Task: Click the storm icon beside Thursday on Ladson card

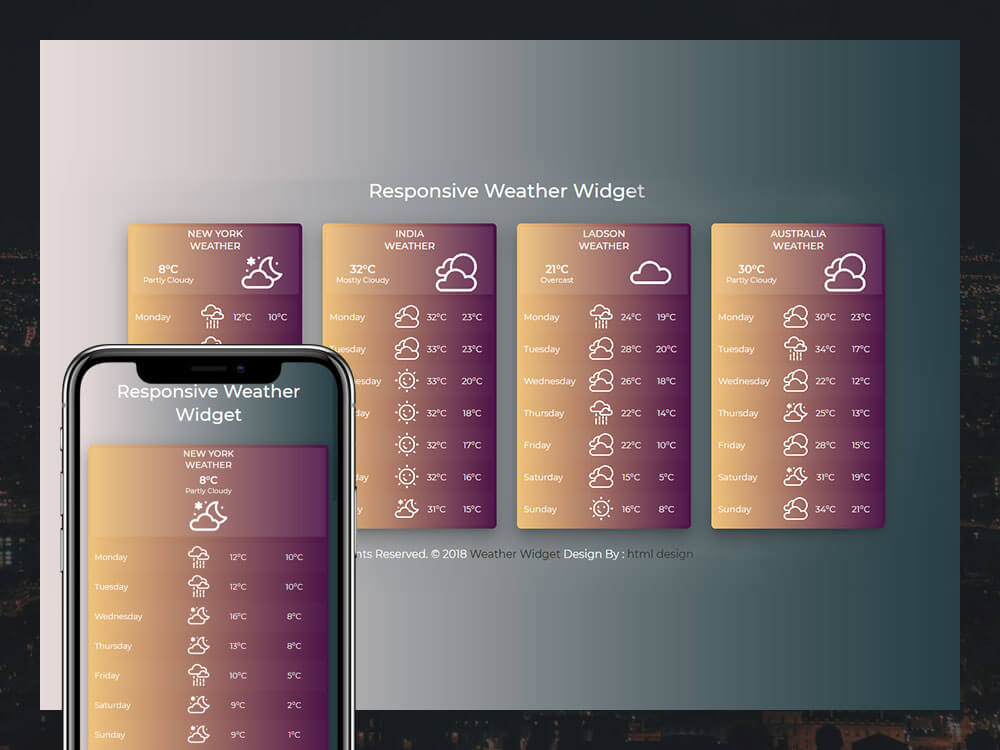Action: coord(601,412)
